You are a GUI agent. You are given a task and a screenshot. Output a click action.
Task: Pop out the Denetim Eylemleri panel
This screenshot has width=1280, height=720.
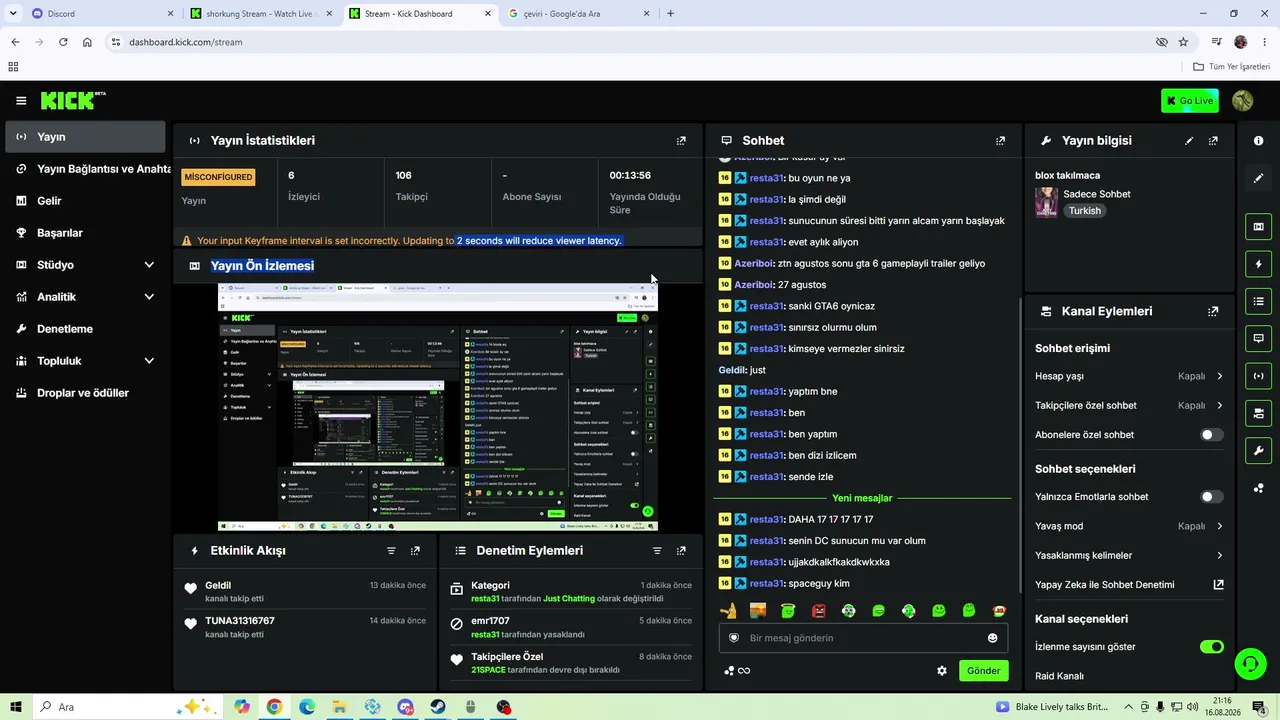coord(681,551)
